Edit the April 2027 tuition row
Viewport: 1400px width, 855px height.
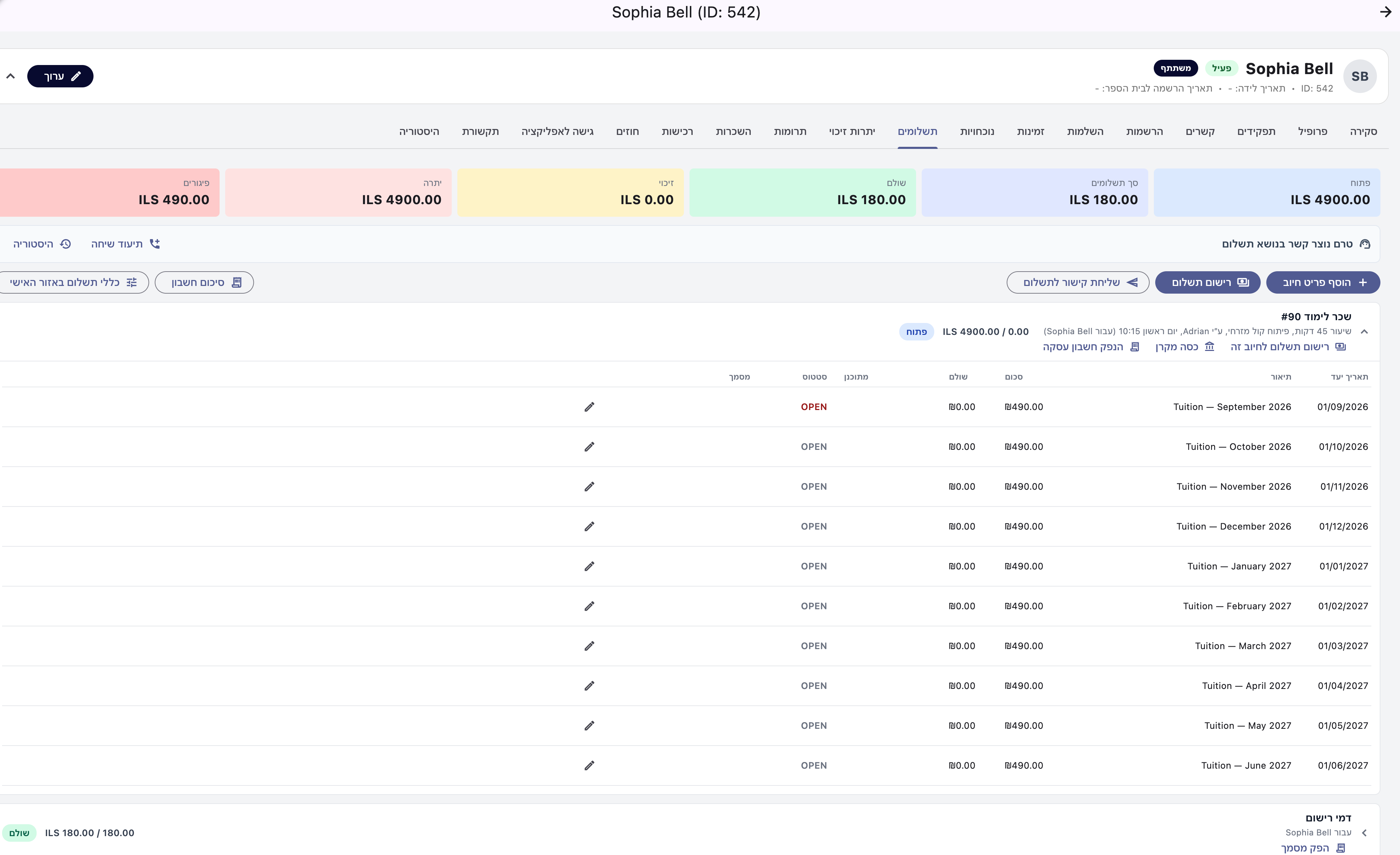[x=589, y=686]
